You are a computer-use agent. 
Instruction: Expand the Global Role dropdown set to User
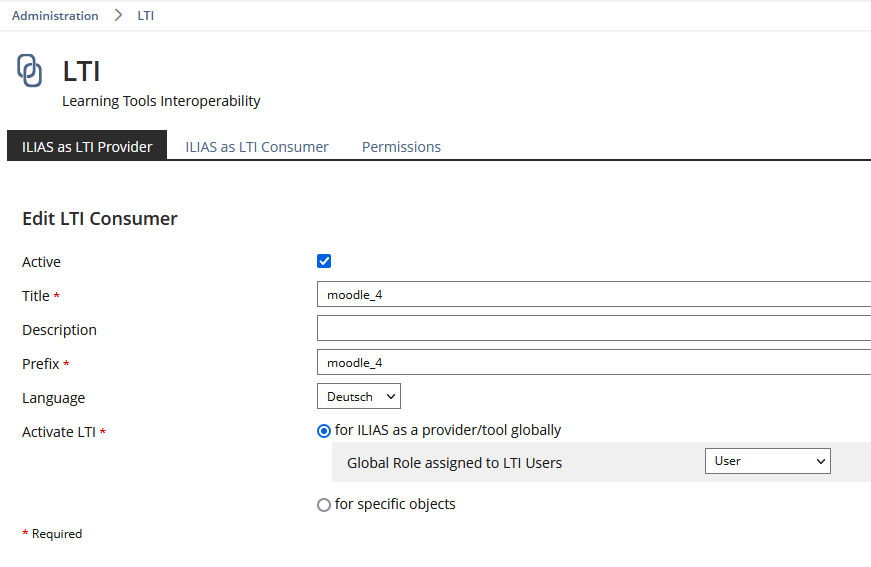tap(767, 461)
